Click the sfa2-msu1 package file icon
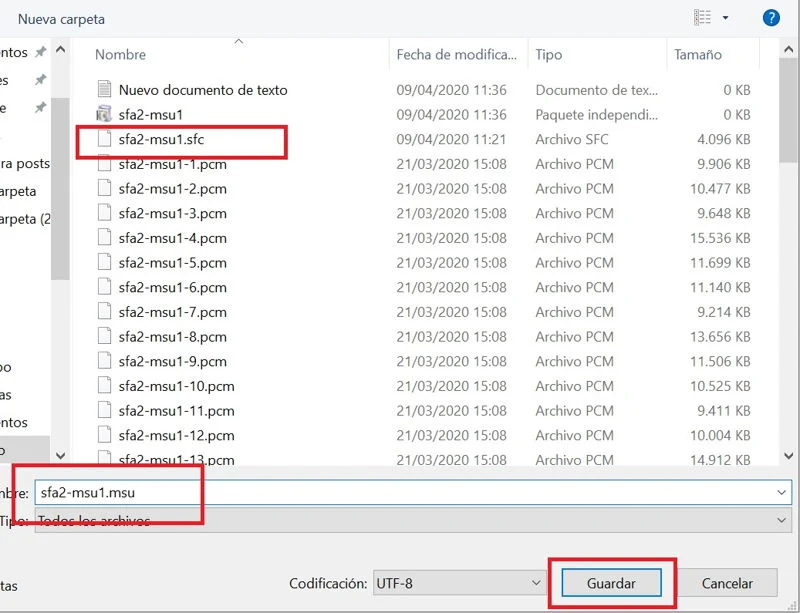Image resolution: width=800 pixels, height=613 pixels. tap(105, 114)
